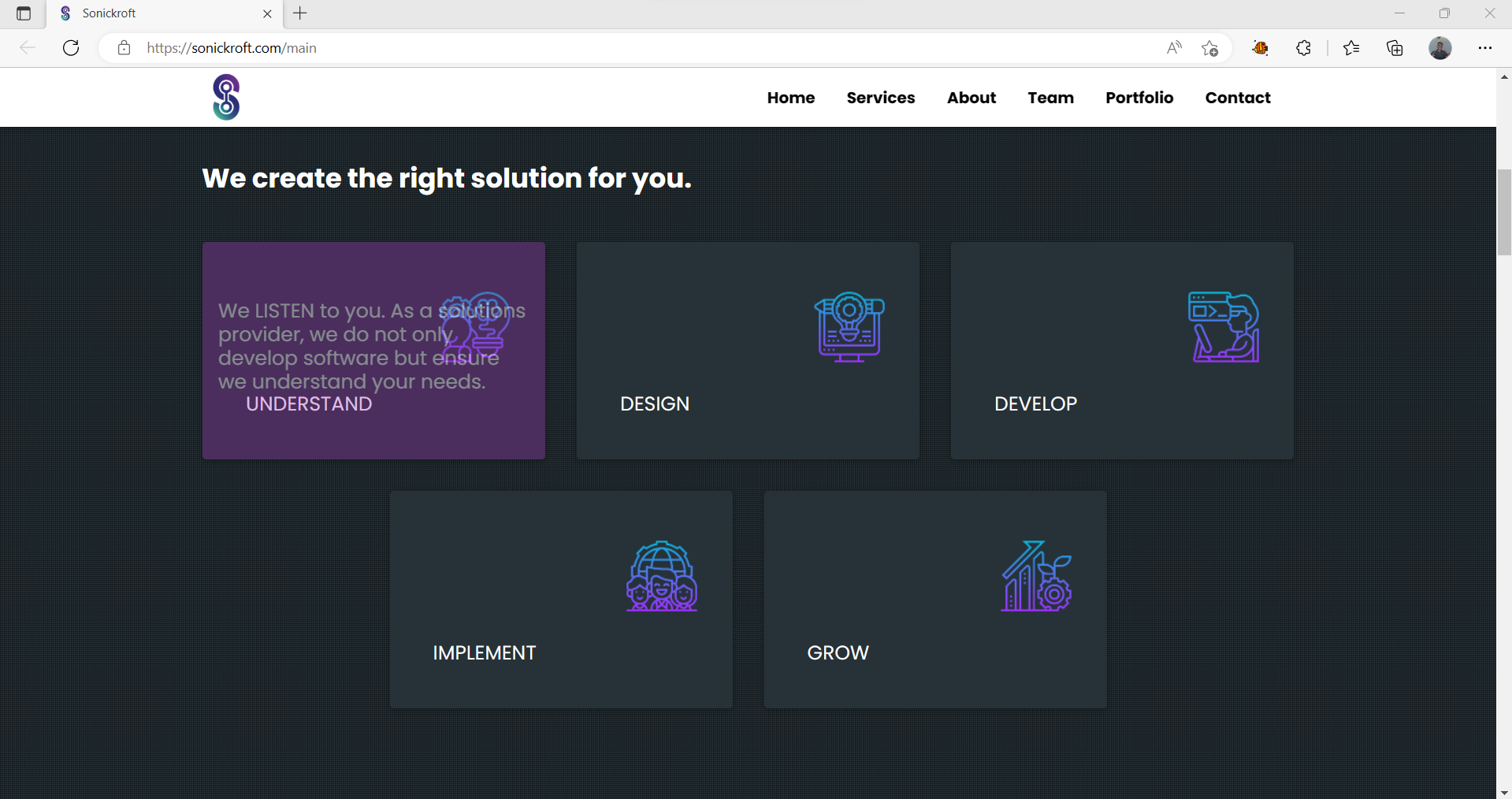
Task: Click the Design lightbulb monitor icon
Action: coord(849,327)
